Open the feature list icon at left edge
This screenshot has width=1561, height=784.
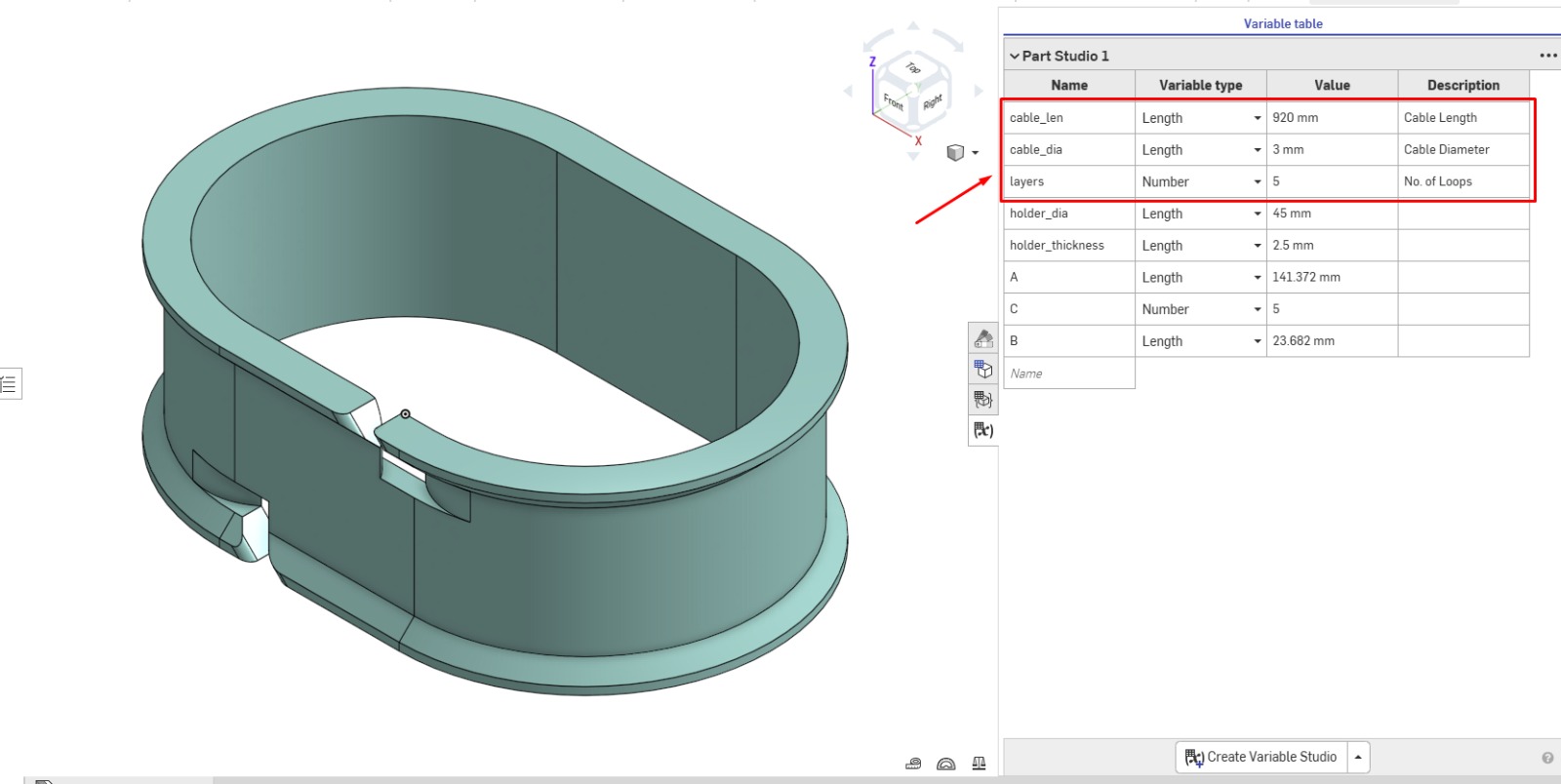pyautogui.click(x=9, y=384)
